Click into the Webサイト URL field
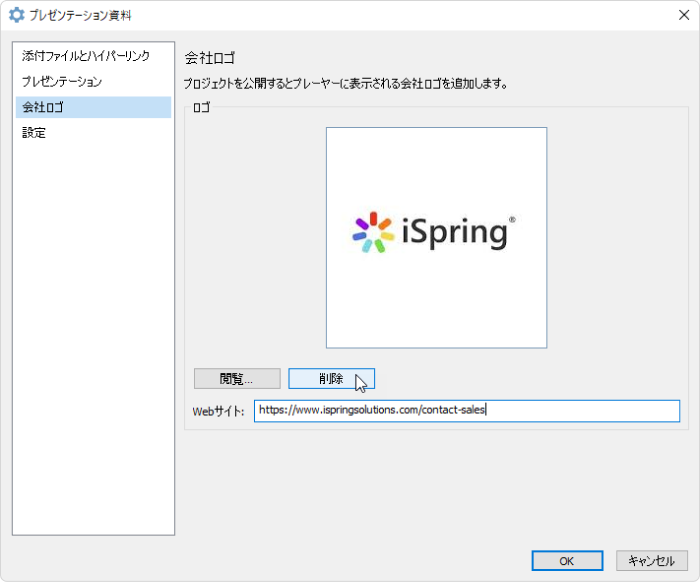 point(467,411)
